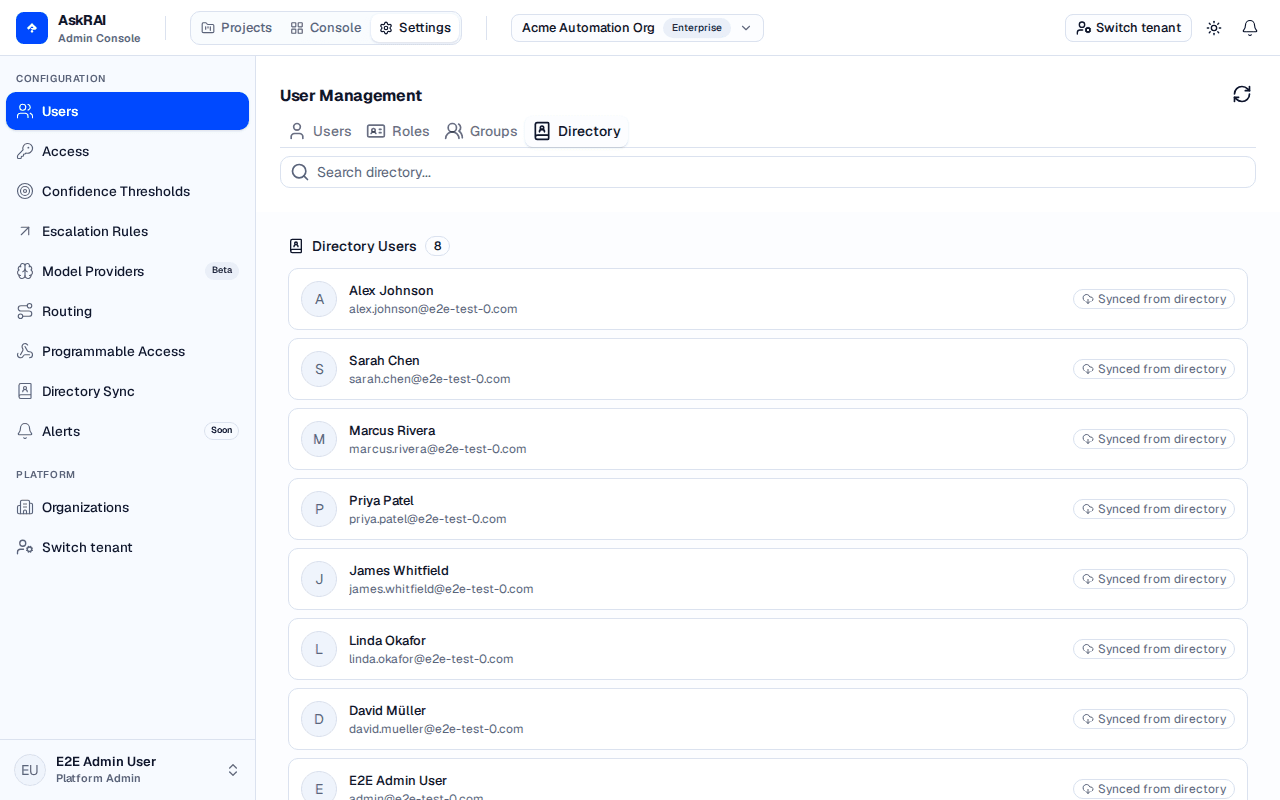Click email sarah.chen@e2e-test-0.com
The width and height of the screenshot is (1280, 800).
[x=430, y=379]
